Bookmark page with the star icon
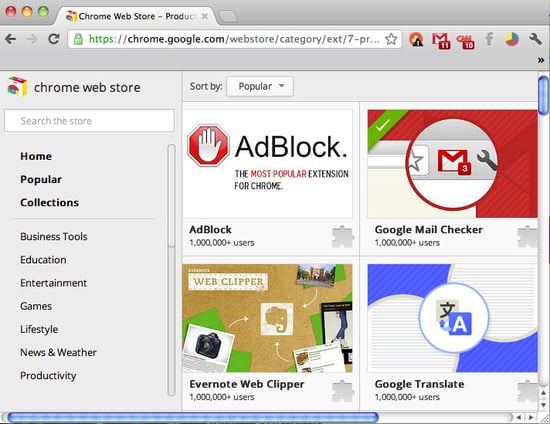Screen dimensions: 550x424 tap(391, 39)
